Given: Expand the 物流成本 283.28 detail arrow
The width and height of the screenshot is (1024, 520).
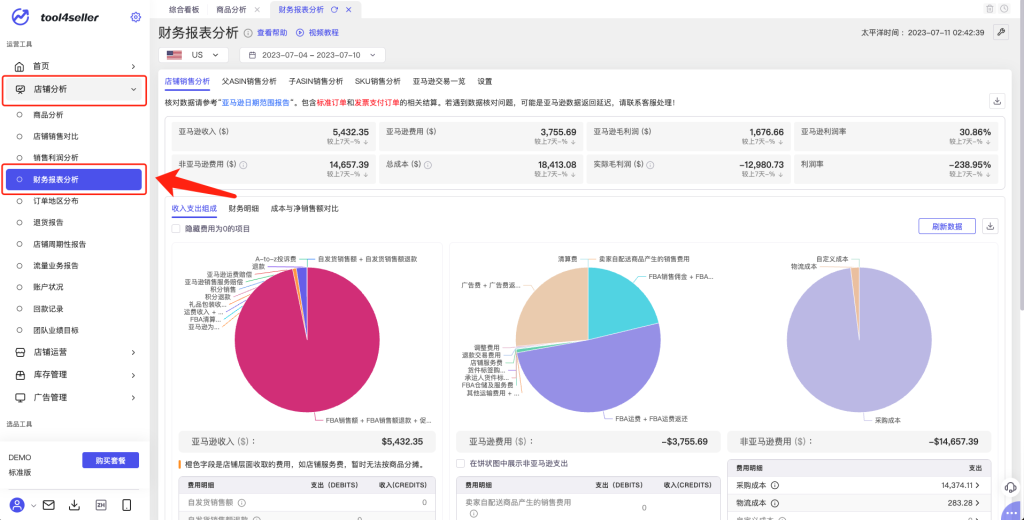Looking at the screenshot, I should coord(978,503).
